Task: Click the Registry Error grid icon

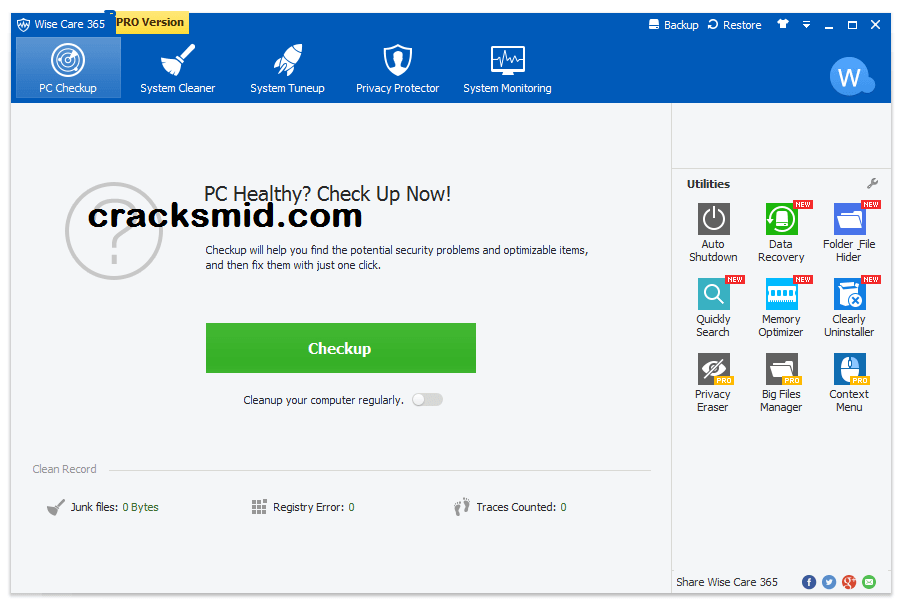Action: 259,507
